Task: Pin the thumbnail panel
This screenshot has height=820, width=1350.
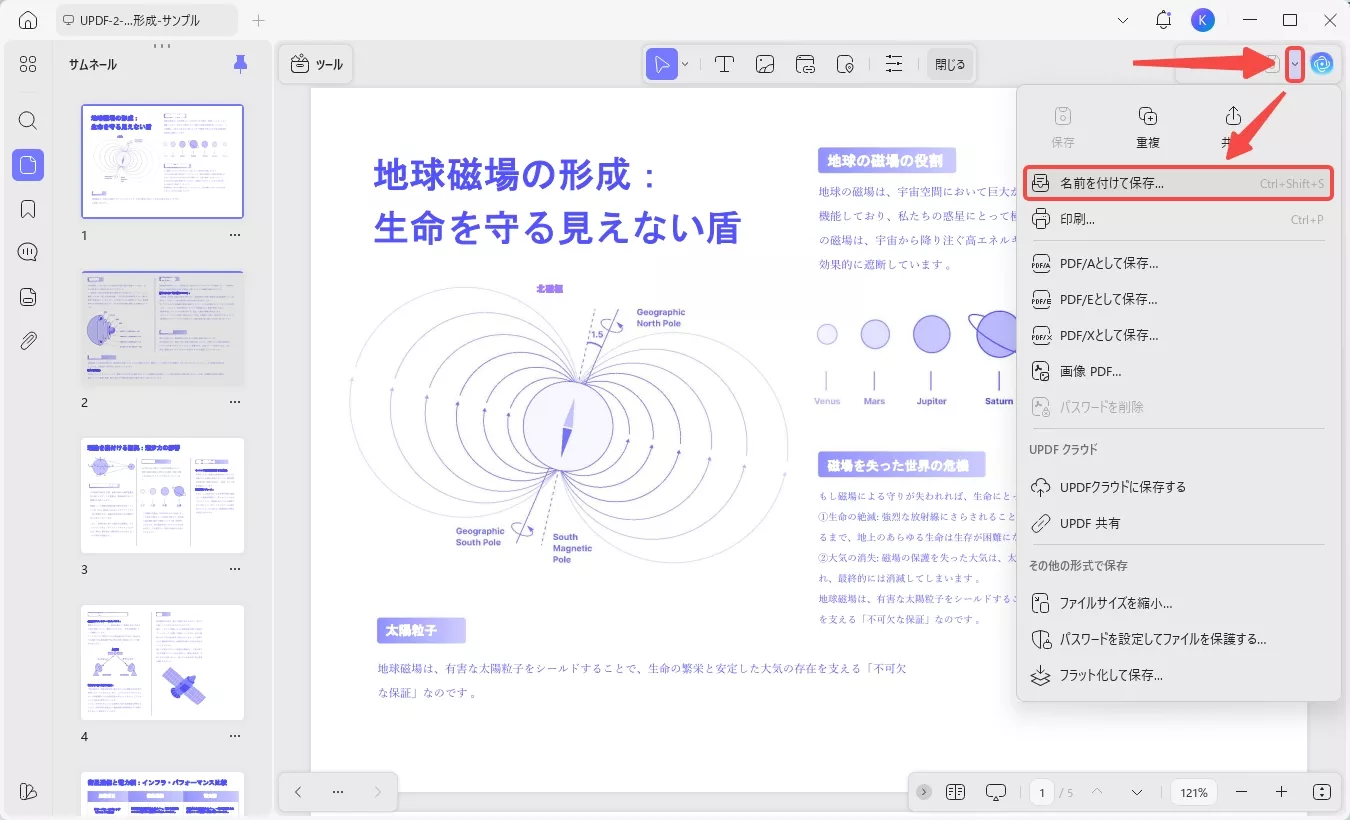Action: (239, 63)
